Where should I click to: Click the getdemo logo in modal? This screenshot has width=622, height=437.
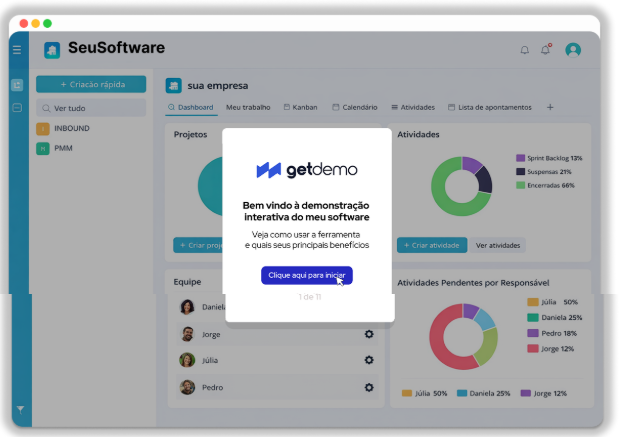point(307,170)
